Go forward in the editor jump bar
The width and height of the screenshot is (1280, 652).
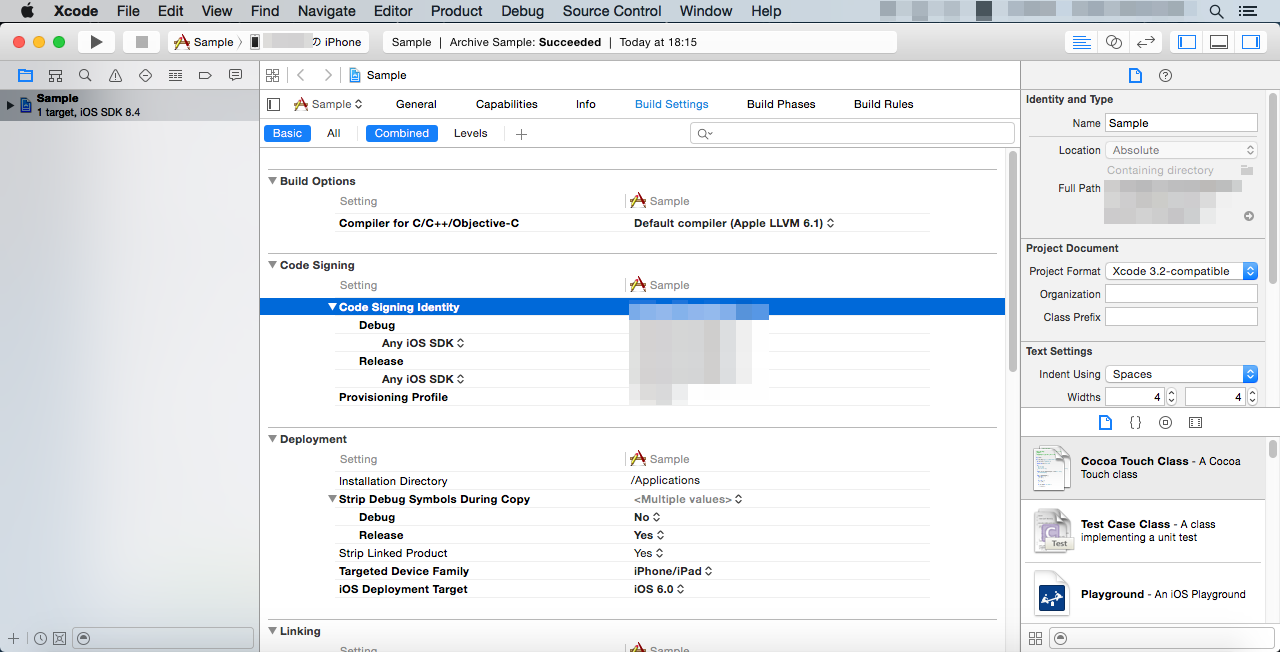tap(327, 75)
